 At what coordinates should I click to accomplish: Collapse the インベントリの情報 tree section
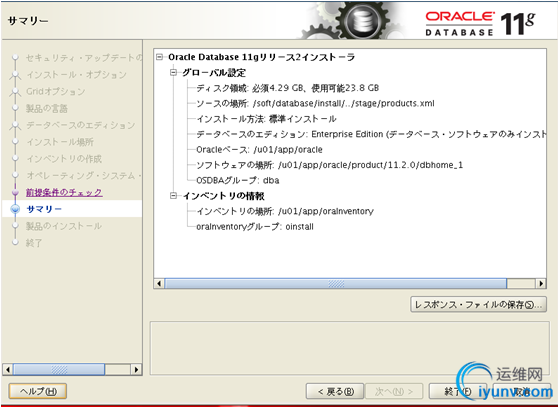pyautogui.click(x=173, y=196)
